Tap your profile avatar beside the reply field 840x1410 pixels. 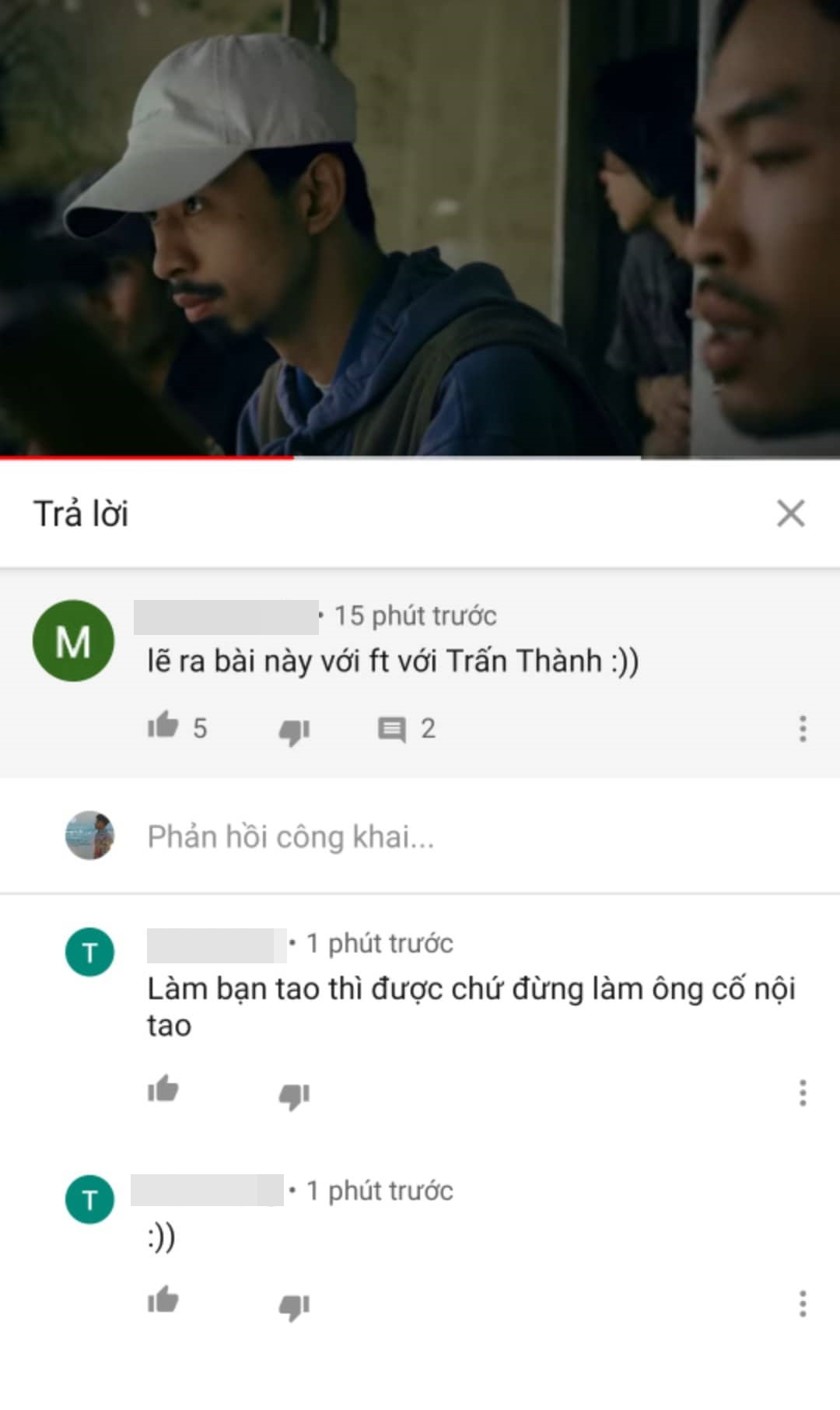click(89, 835)
